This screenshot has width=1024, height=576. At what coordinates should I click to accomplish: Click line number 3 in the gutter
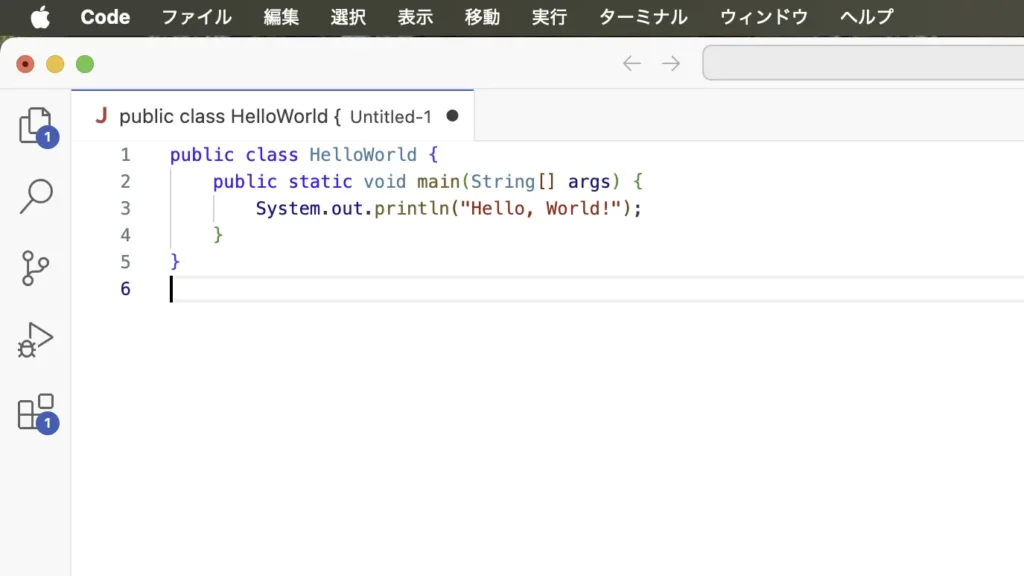125,208
